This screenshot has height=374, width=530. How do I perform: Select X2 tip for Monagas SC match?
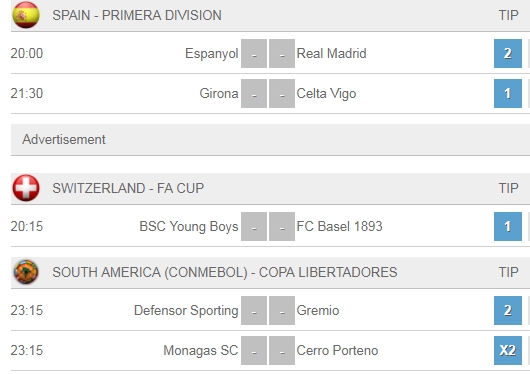[x=508, y=350]
